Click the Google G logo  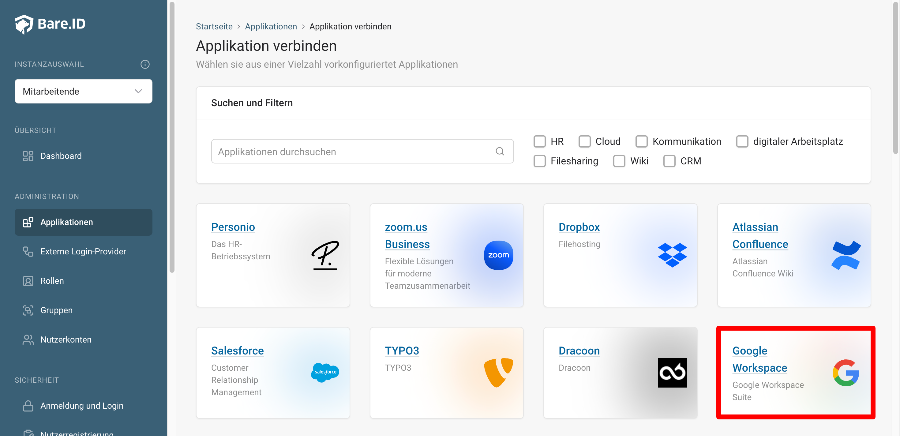pyautogui.click(x=846, y=372)
